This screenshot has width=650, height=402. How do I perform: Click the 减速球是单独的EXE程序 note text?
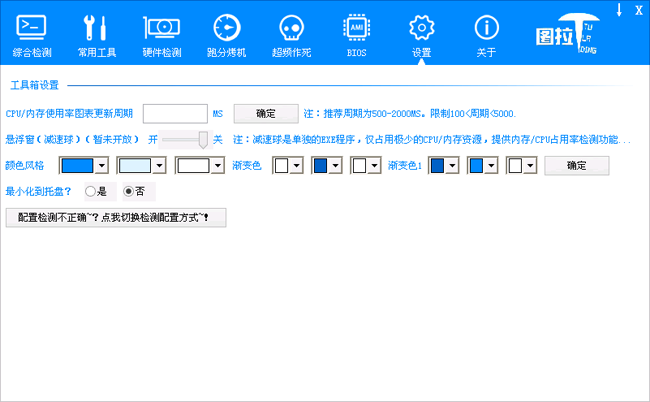432,140
